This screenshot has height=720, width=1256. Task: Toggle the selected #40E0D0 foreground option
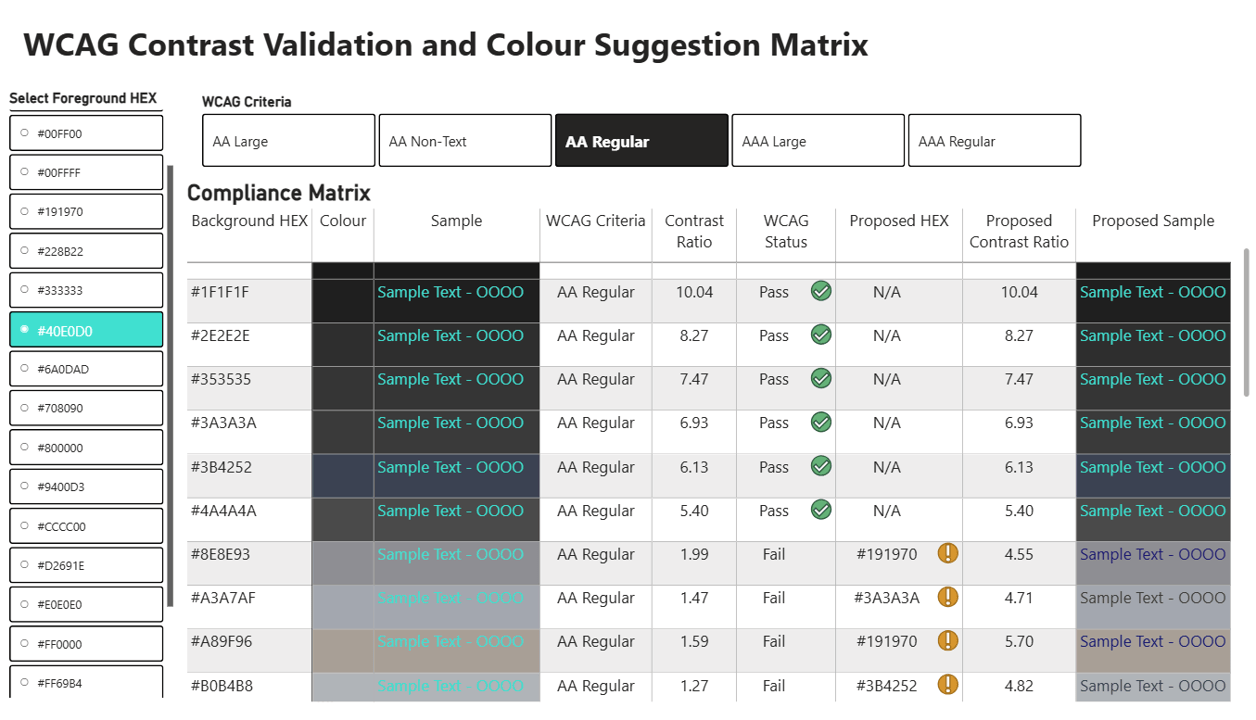pos(86,329)
